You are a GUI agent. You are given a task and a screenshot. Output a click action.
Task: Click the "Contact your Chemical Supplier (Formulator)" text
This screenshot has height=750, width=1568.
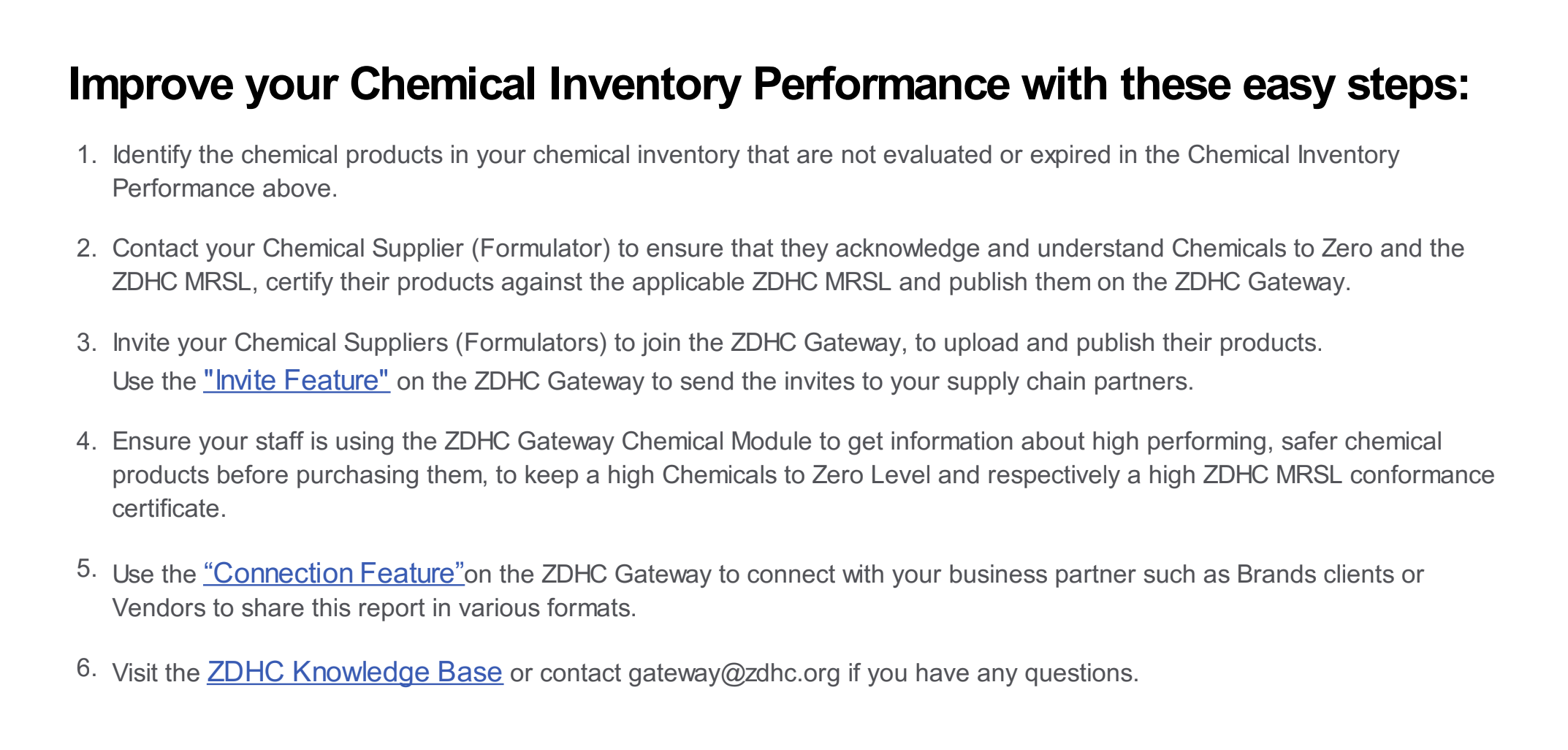(x=362, y=249)
